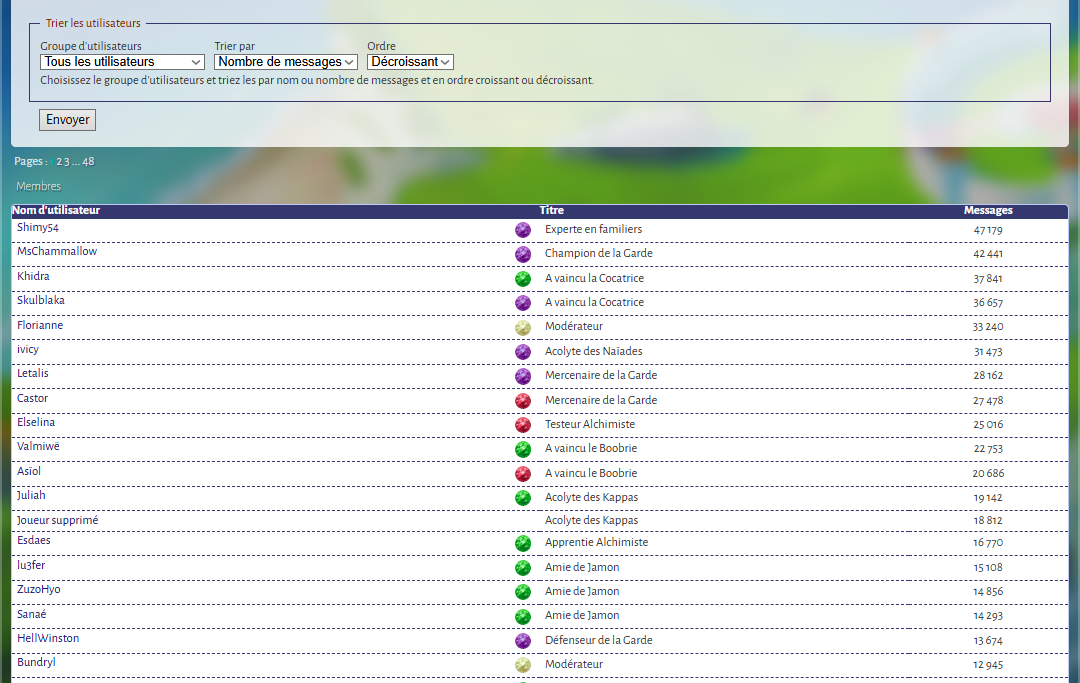Open Khidra's profile link
1080x683 pixels.
click(x=33, y=276)
